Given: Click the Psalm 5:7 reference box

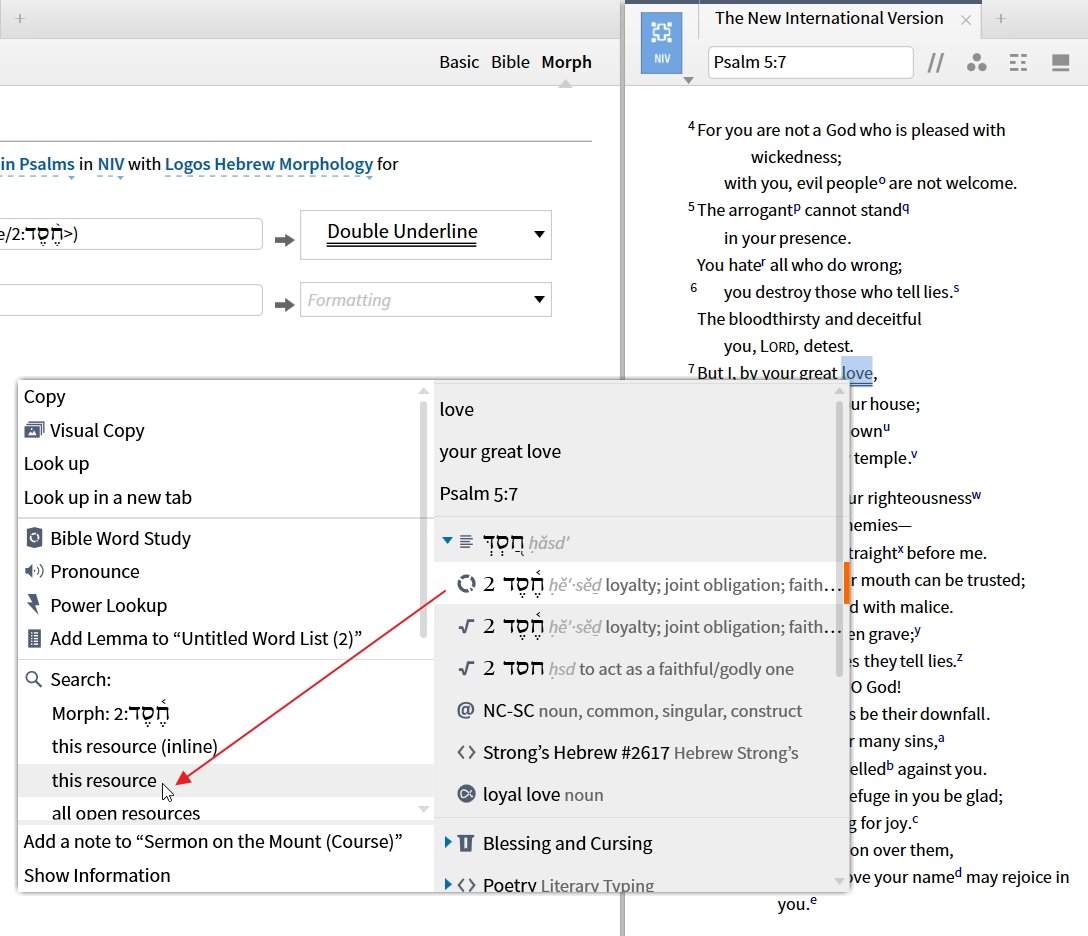Looking at the screenshot, I should pyautogui.click(x=810, y=62).
